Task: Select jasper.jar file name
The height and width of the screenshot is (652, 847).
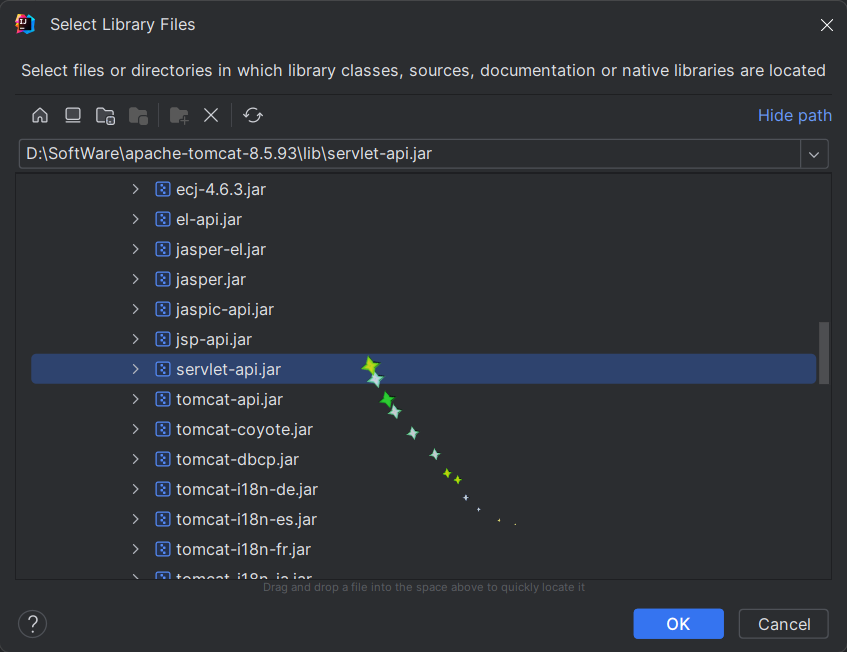Action: [211, 280]
